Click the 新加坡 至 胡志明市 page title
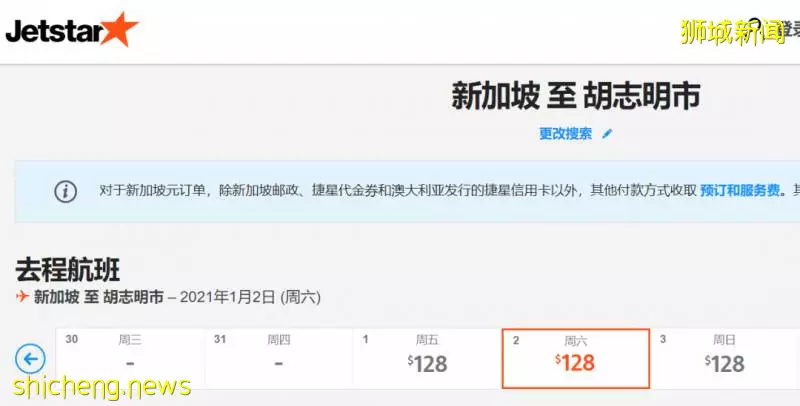This screenshot has width=800, height=406. coord(576,95)
